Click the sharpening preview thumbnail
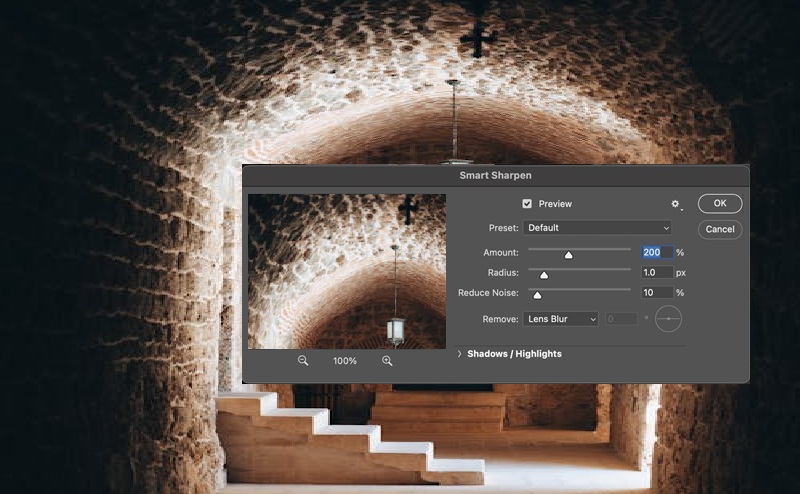 (347, 271)
